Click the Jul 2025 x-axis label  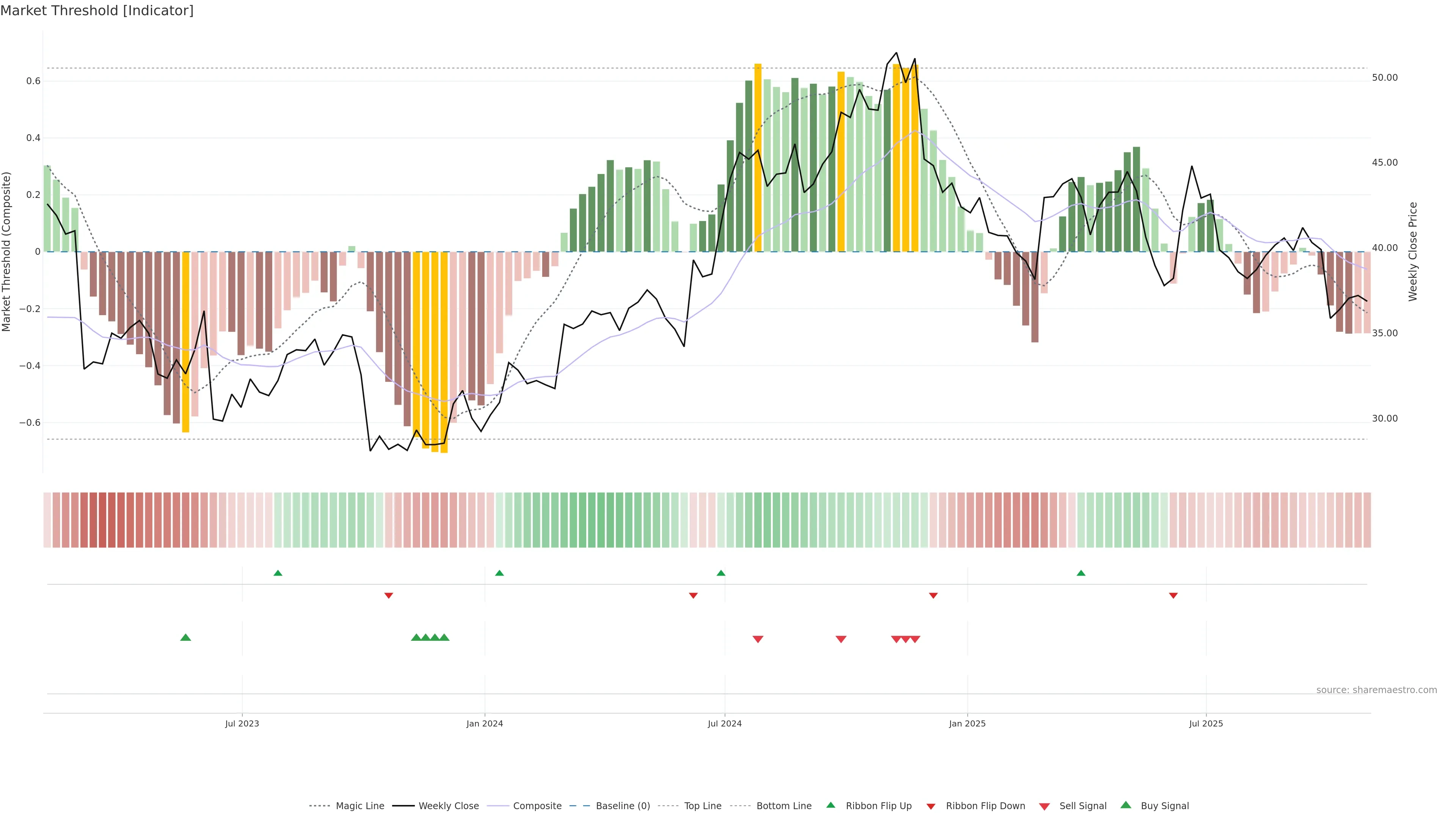click(1206, 723)
